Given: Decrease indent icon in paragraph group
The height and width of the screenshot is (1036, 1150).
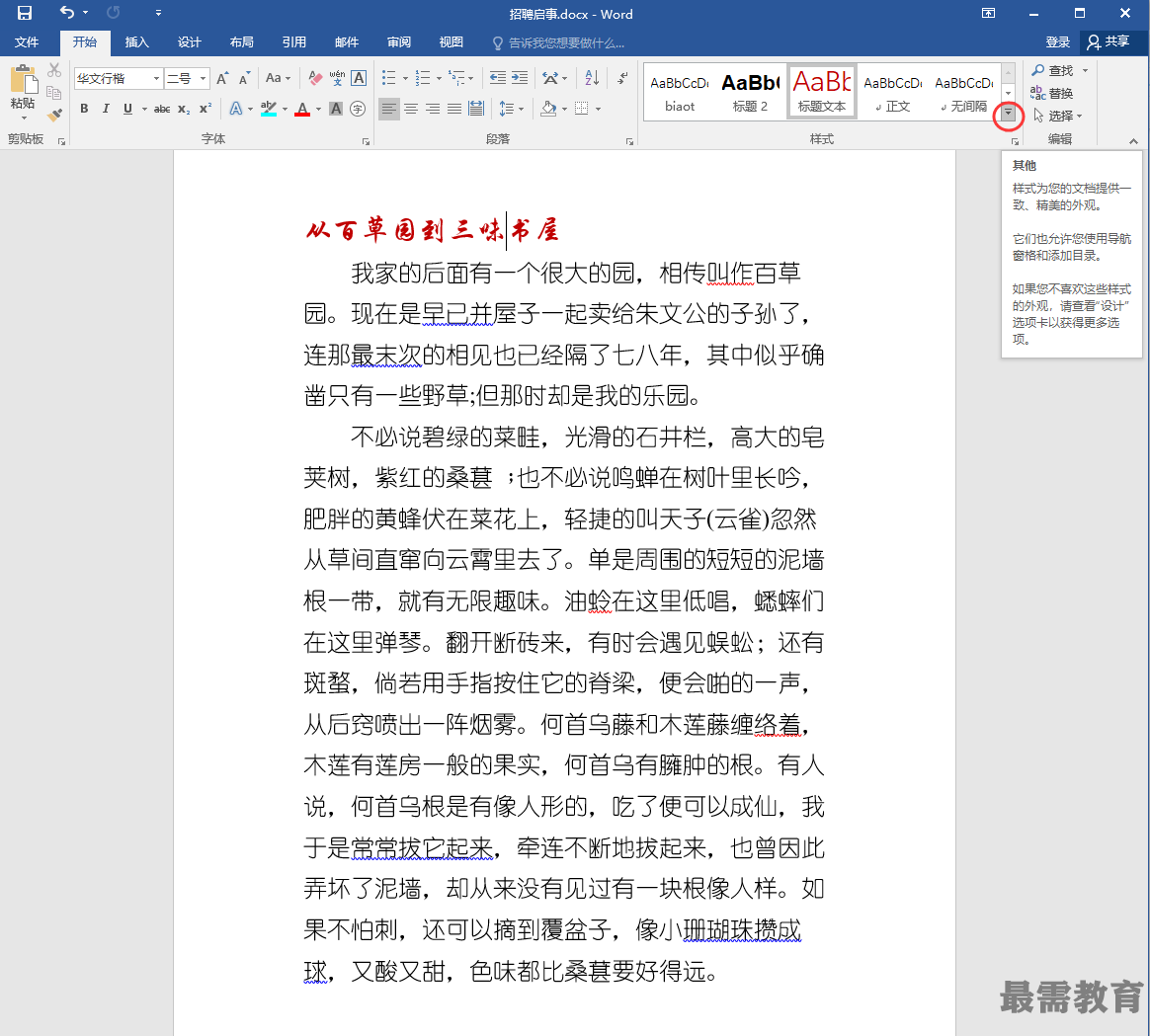Looking at the screenshot, I should [x=497, y=78].
